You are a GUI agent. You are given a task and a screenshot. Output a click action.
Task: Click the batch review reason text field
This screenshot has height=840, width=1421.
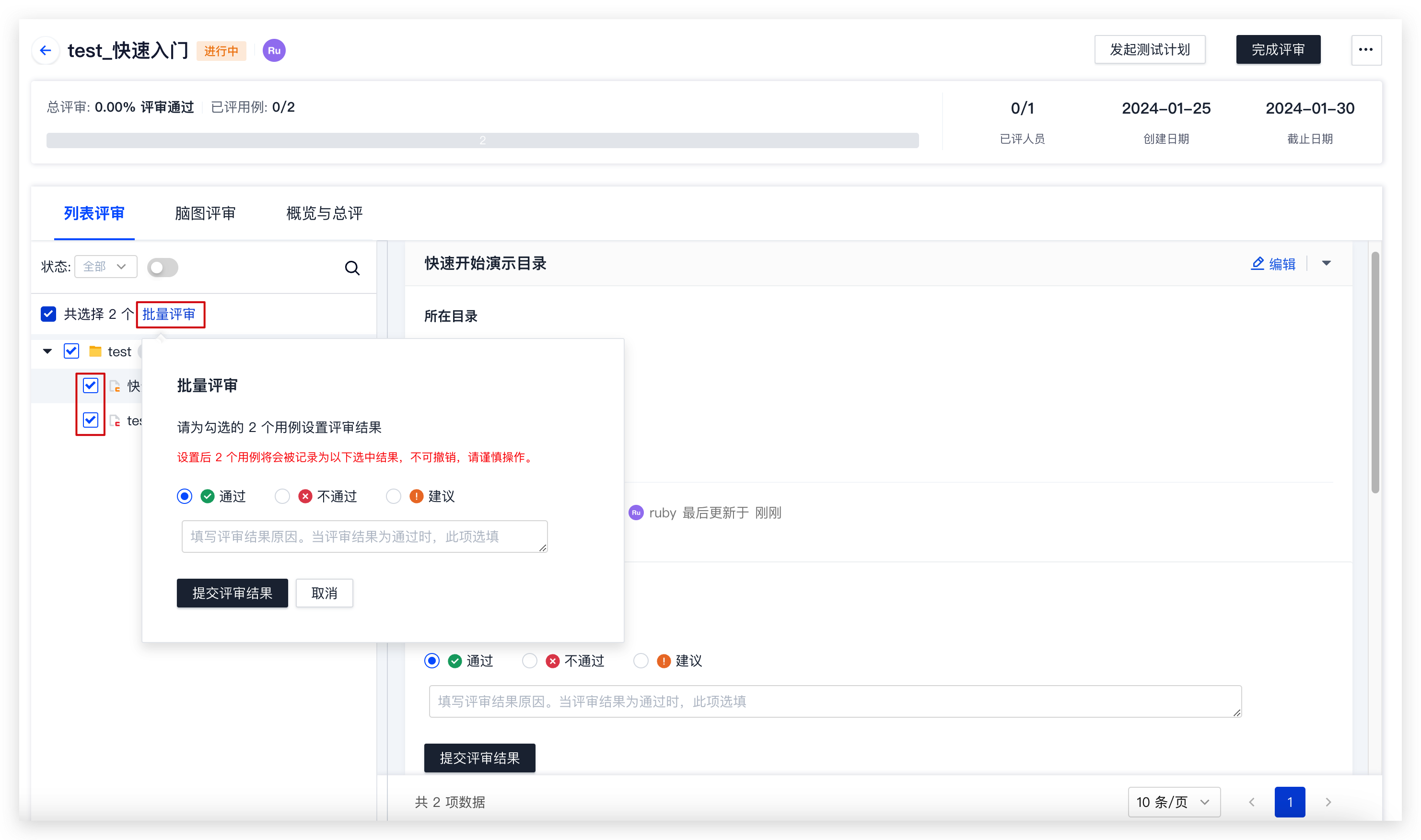364,536
